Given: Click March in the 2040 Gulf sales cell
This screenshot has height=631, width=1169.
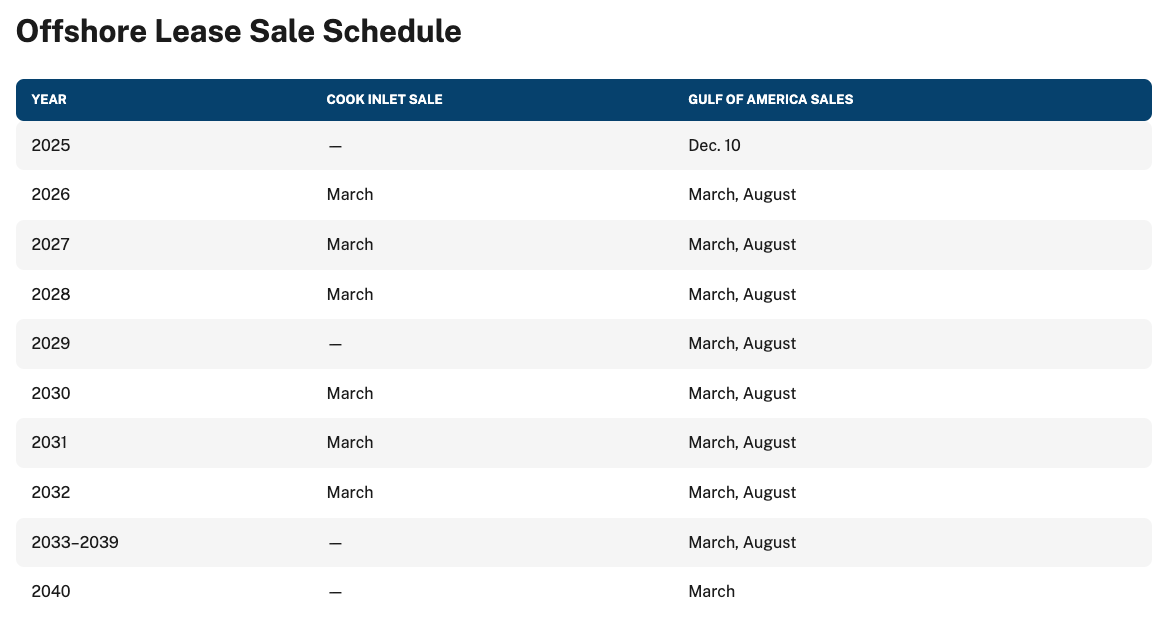Looking at the screenshot, I should (x=711, y=591).
